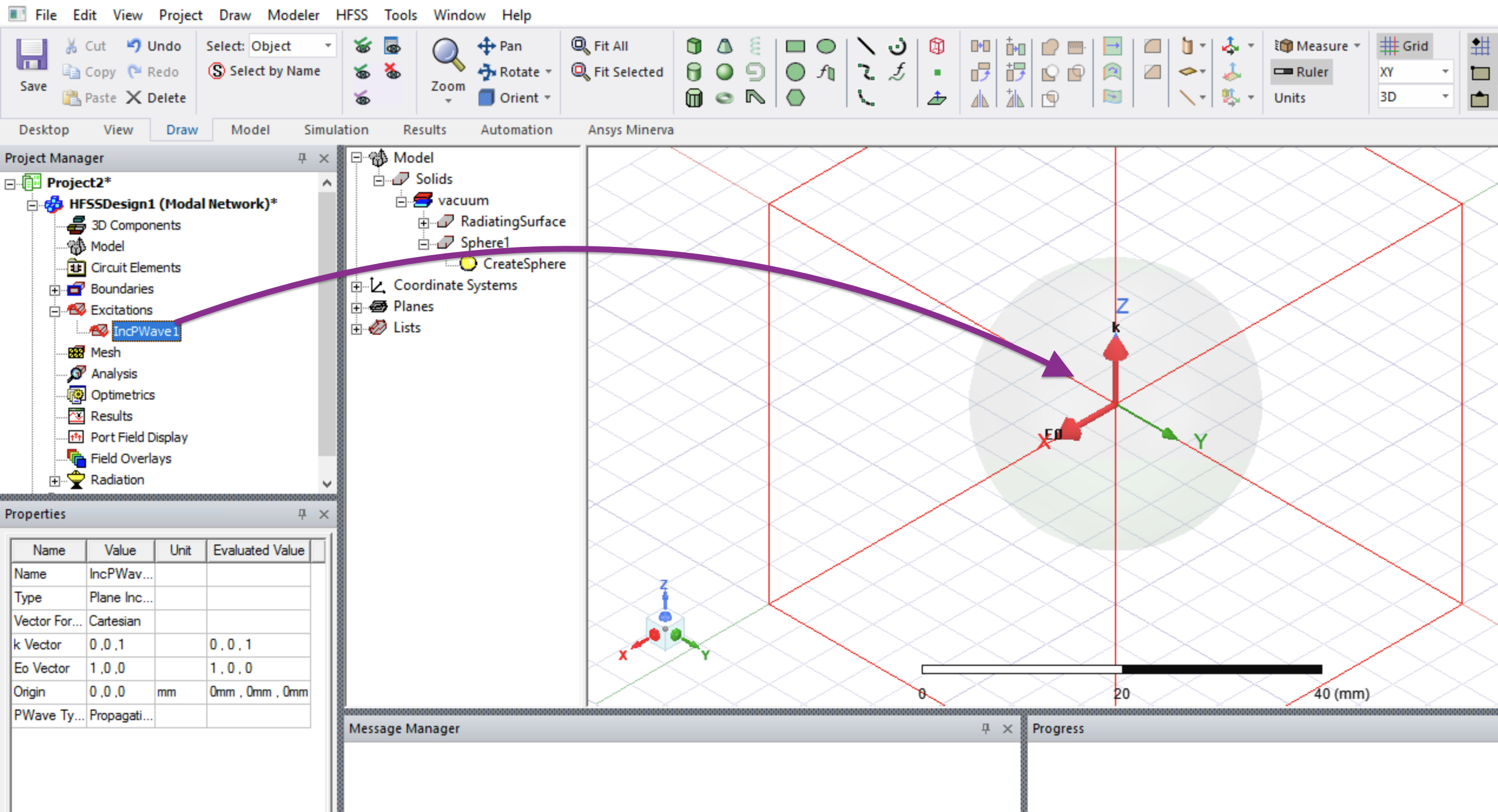This screenshot has width=1498, height=812.
Task: Select the Draw Point tool
Action: (937, 72)
